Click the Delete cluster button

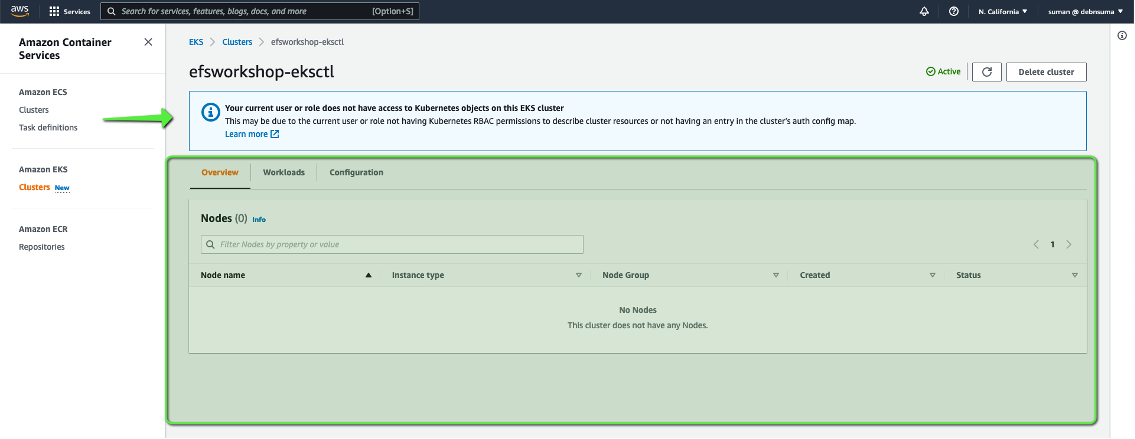1046,72
